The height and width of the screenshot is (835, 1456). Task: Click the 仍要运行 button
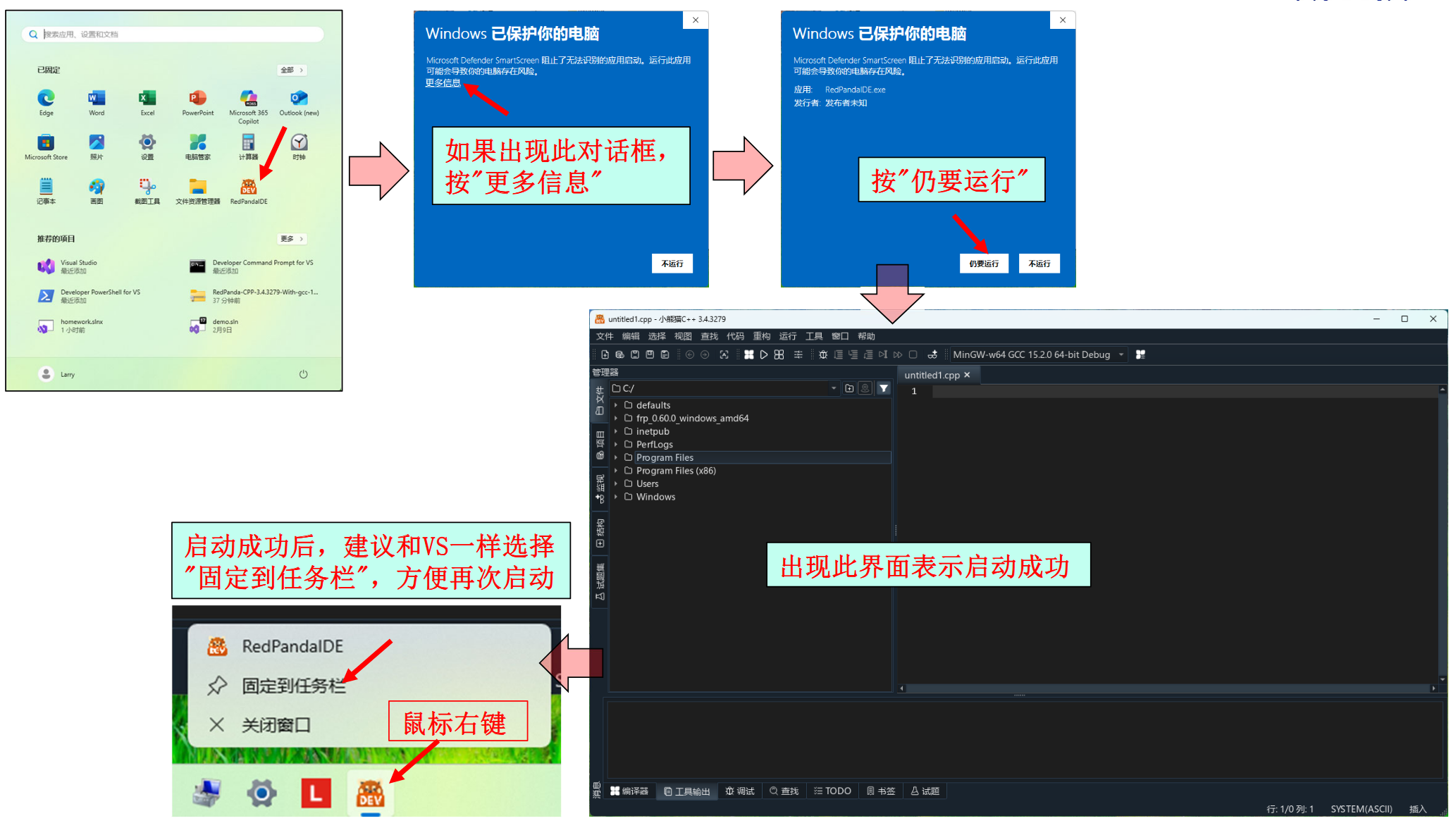click(983, 264)
